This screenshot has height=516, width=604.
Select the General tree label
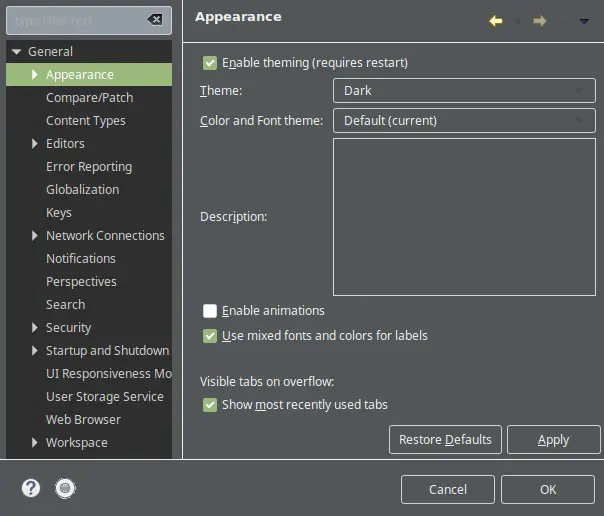50,51
